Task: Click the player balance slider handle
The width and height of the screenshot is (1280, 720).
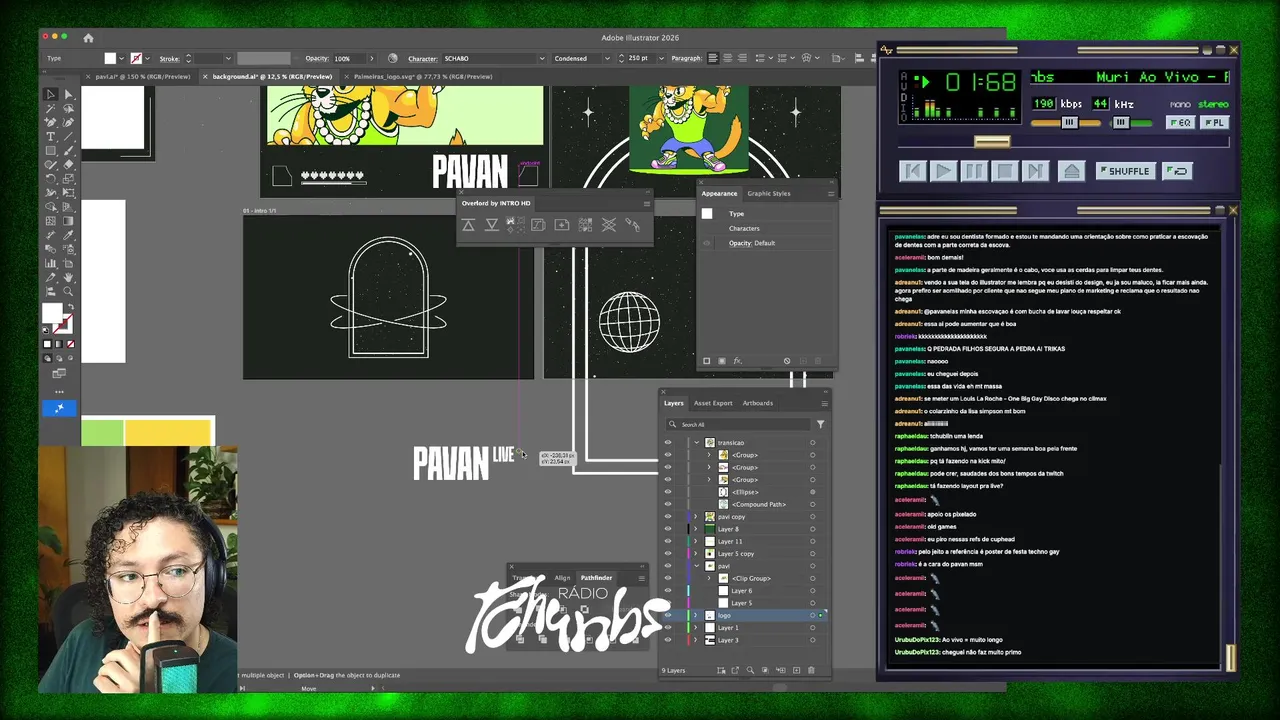Action: tap(1121, 122)
